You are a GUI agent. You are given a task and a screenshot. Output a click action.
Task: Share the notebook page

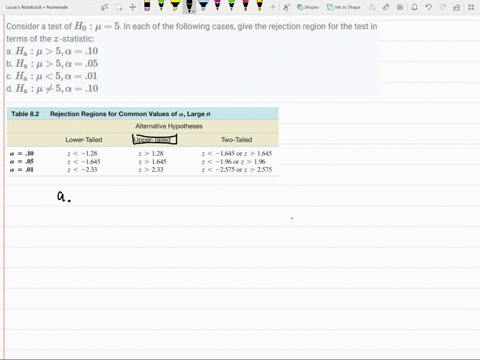457,7
